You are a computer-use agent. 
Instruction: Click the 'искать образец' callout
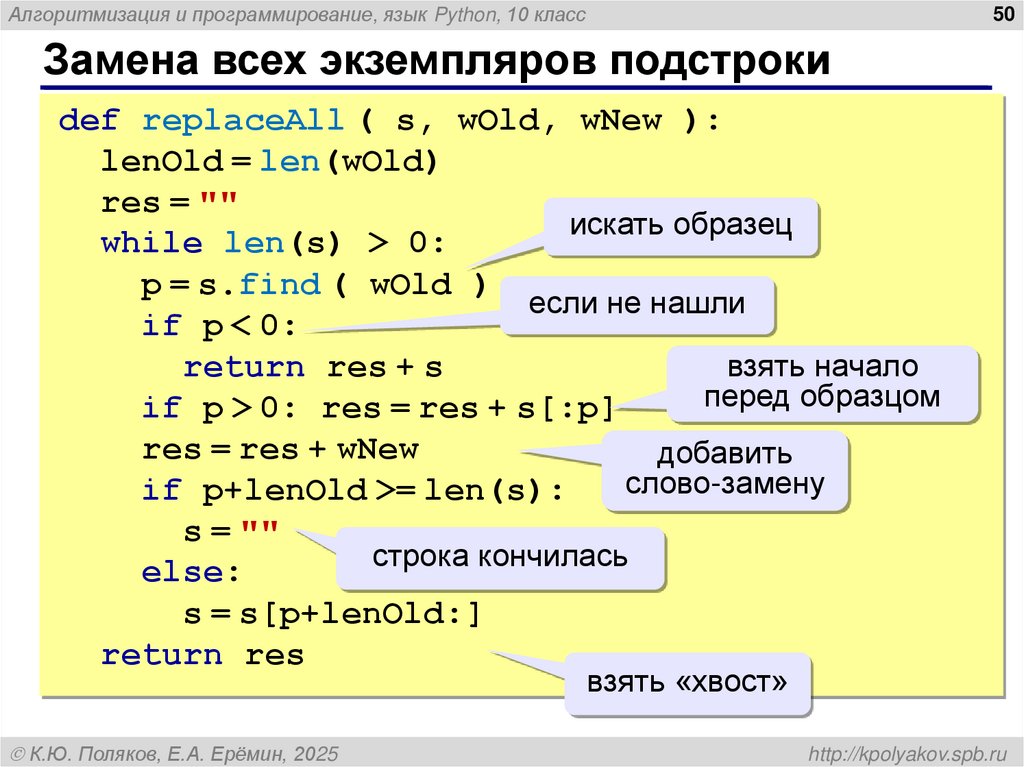(680, 226)
